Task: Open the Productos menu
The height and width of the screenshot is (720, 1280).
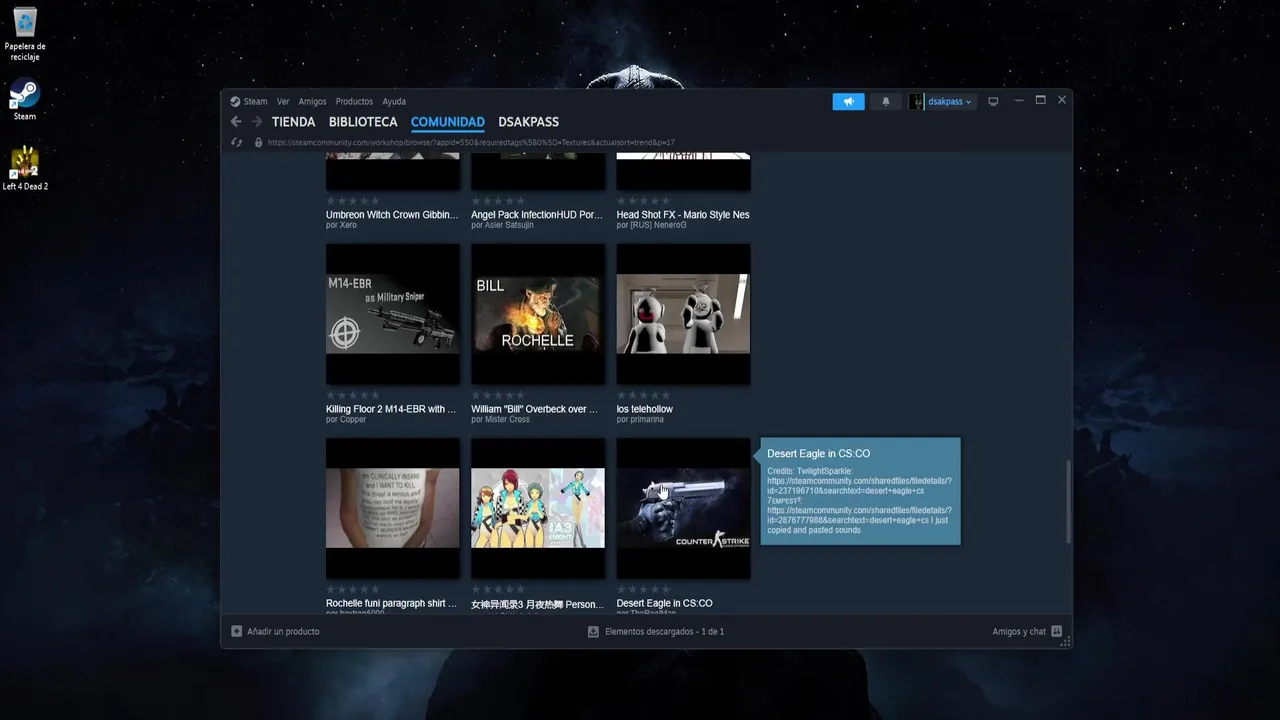Action: pyautogui.click(x=354, y=101)
